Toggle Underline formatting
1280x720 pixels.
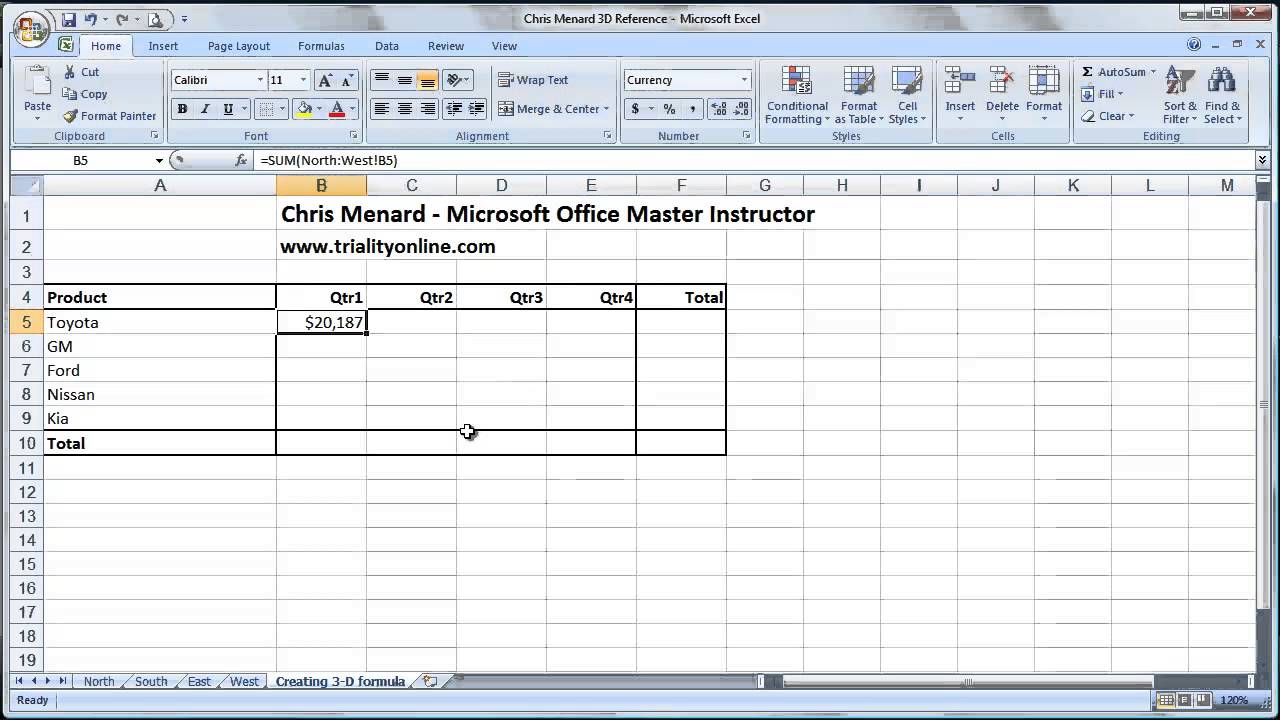click(x=228, y=109)
